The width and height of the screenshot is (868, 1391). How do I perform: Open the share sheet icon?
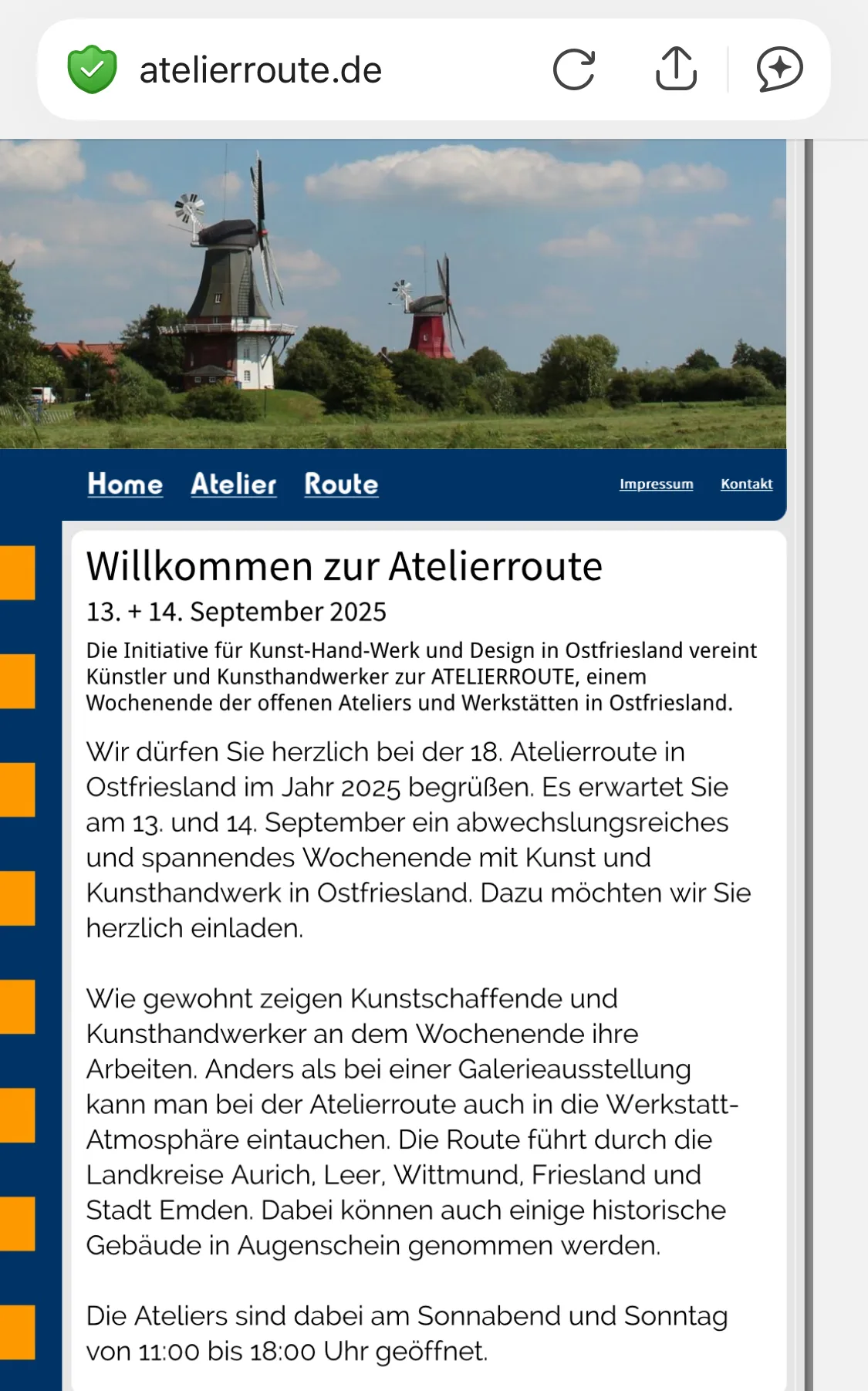(677, 69)
